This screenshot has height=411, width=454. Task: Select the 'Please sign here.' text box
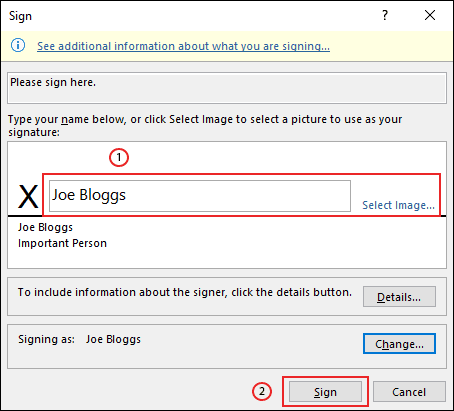227,88
